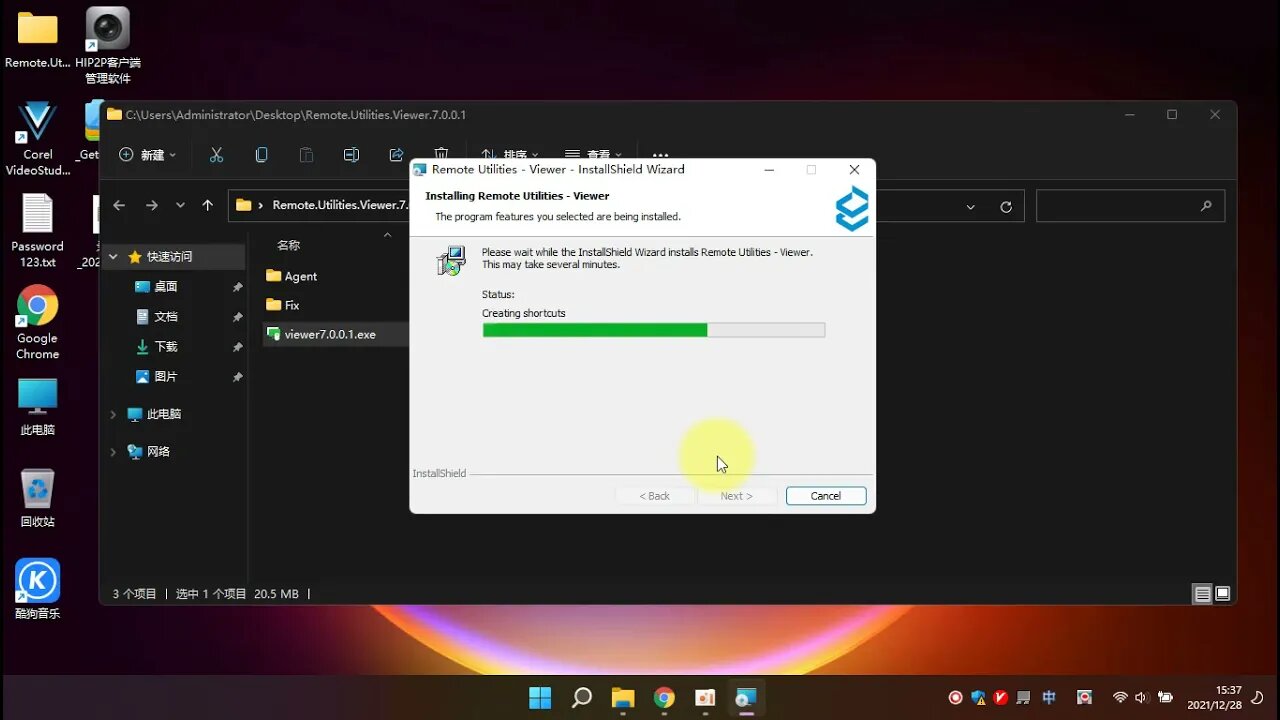Screen dimensions: 1280x720
Task: Open taskbar Search
Action: tap(581, 698)
